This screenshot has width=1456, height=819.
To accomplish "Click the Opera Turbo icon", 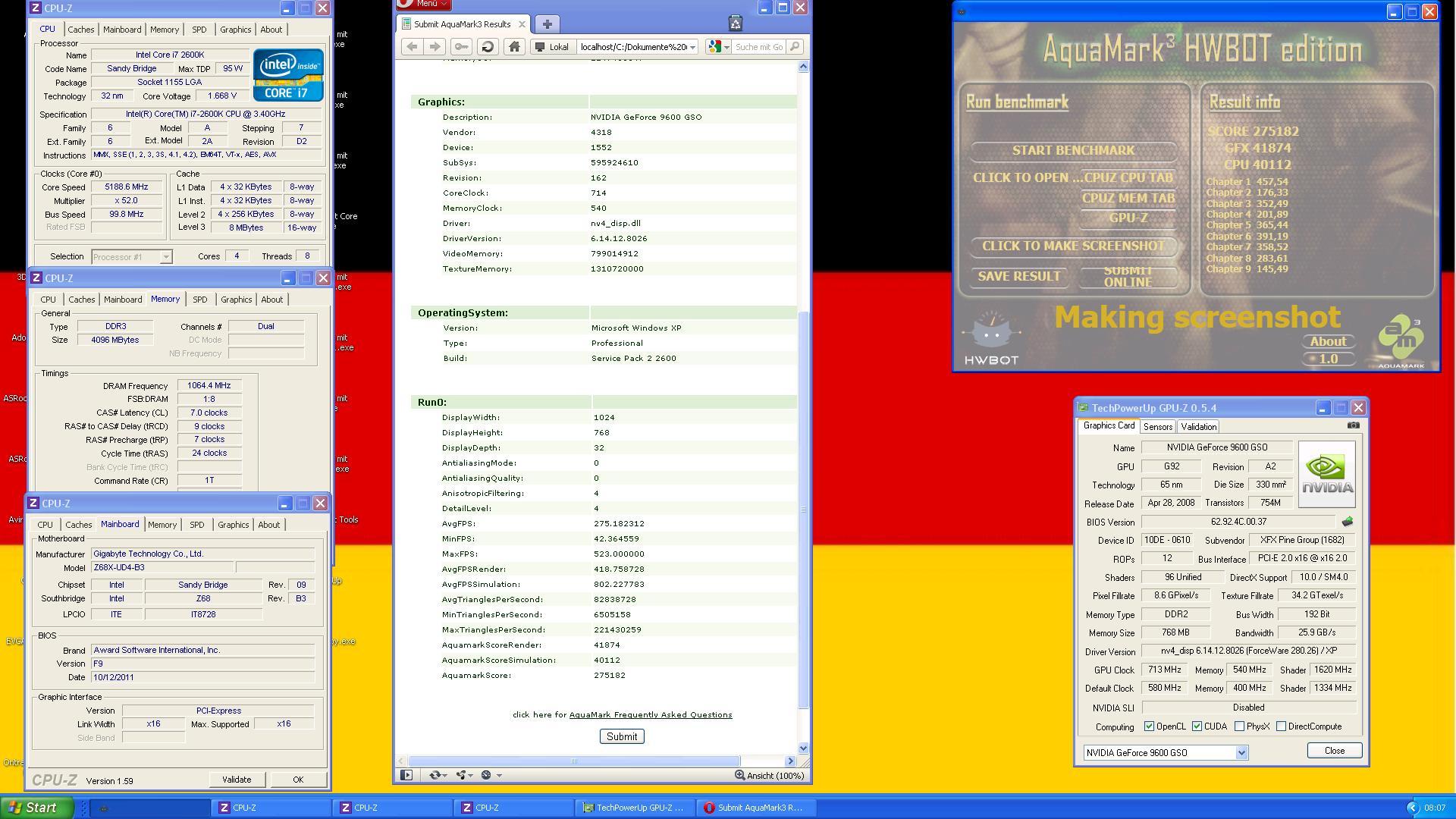I will pyautogui.click(x=486, y=775).
